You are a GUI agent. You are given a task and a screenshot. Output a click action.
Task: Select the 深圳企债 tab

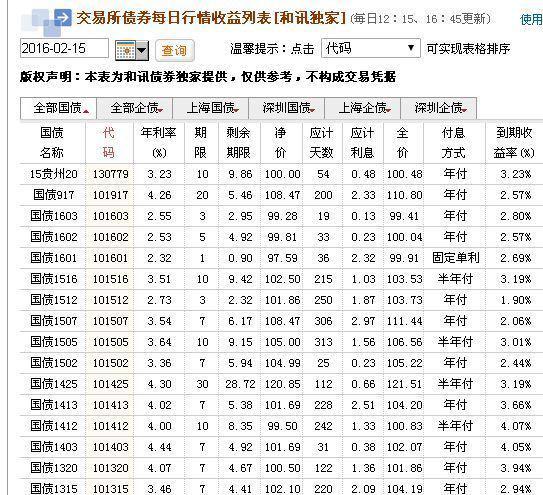pyautogui.click(x=439, y=108)
